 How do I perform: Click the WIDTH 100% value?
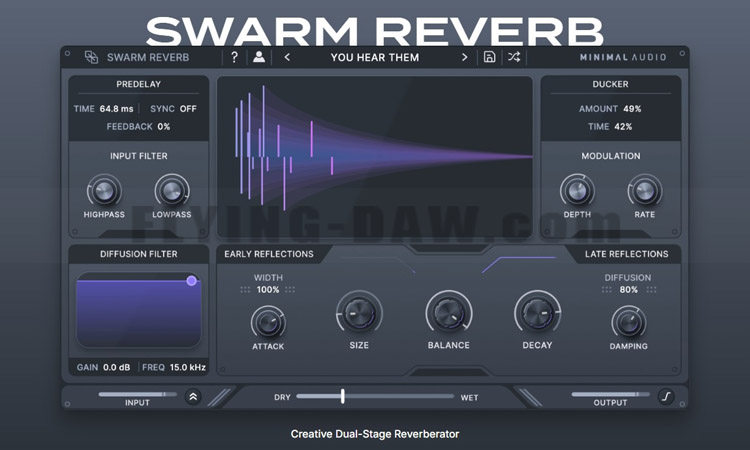coord(268,290)
